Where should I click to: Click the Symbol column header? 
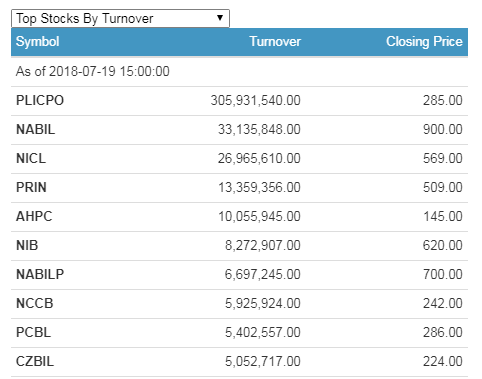[x=38, y=42]
